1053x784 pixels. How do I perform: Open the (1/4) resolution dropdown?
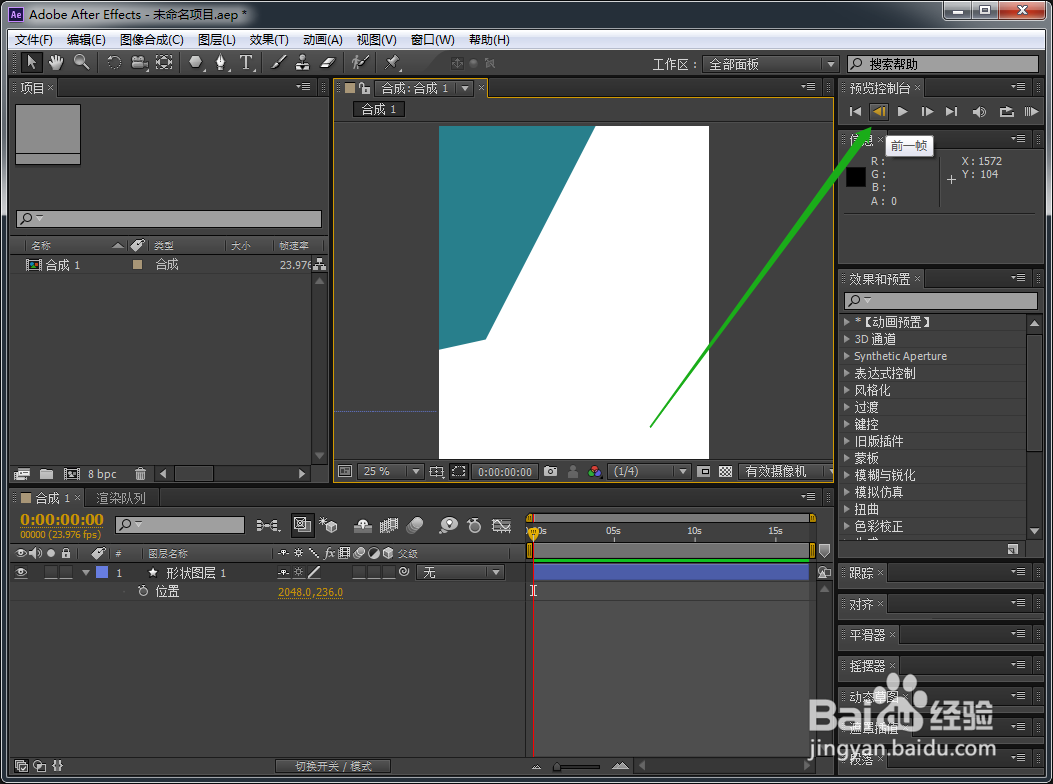point(648,472)
